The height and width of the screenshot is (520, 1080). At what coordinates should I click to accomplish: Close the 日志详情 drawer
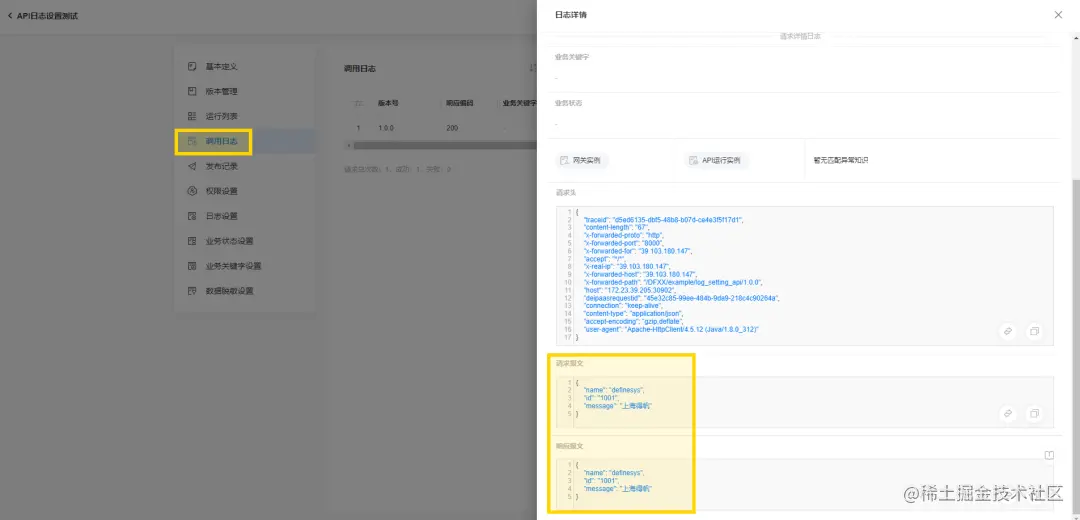click(1058, 14)
